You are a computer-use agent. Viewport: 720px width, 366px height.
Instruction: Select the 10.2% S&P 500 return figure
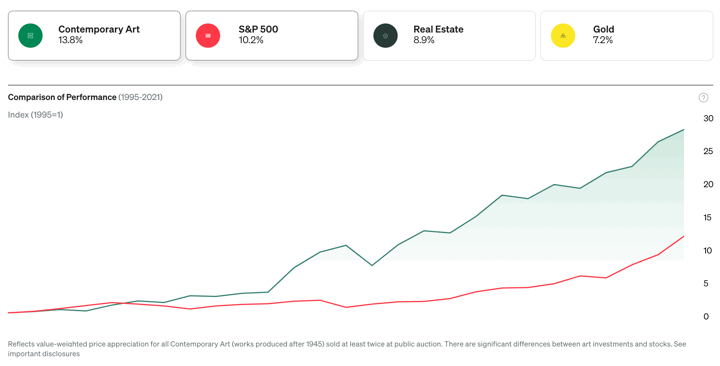coord(251,40)
